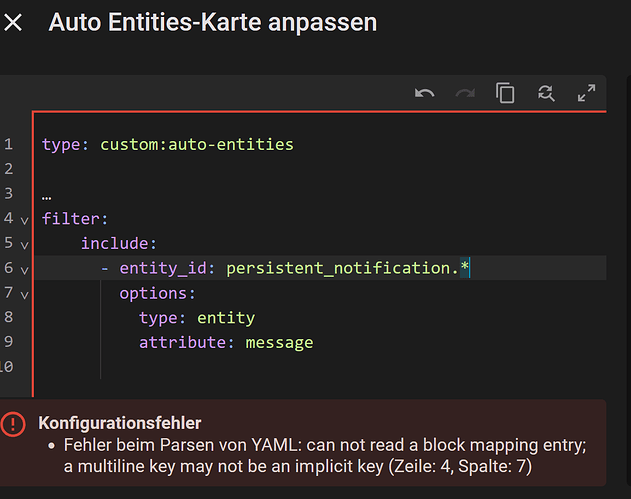631x499 pixels.
Task: Click line number 1 in the gutter
Action: [8, 144]
